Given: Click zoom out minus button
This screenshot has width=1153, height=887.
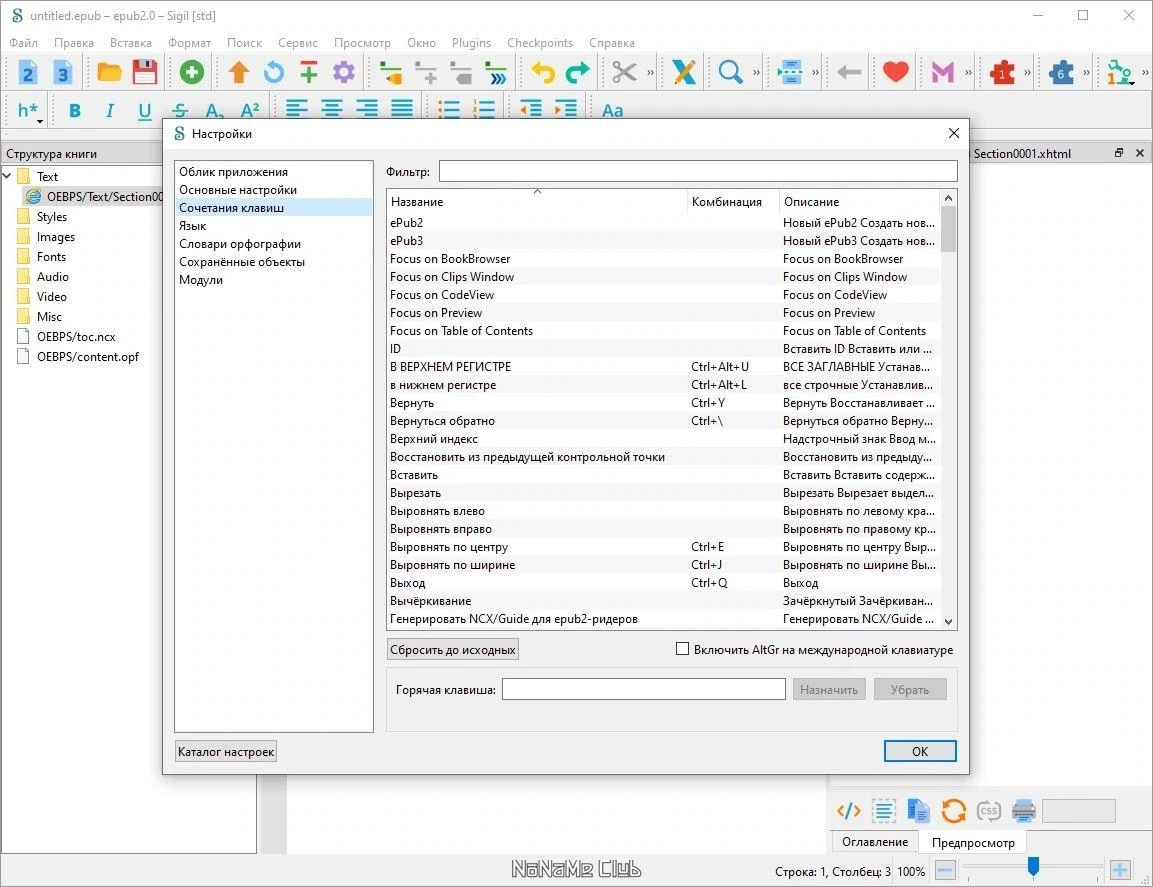Looking at the screenshot, I should [946, 871].
